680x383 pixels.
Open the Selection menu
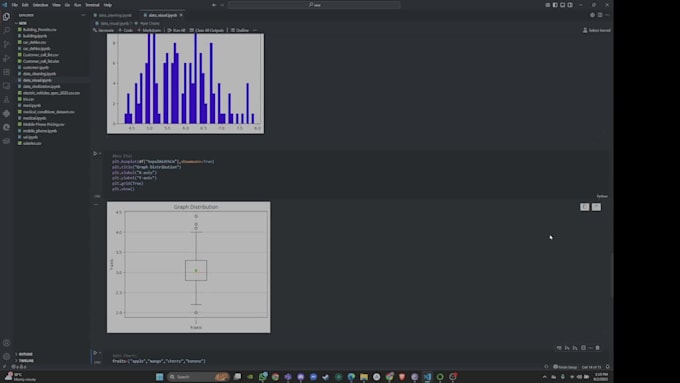40,5
